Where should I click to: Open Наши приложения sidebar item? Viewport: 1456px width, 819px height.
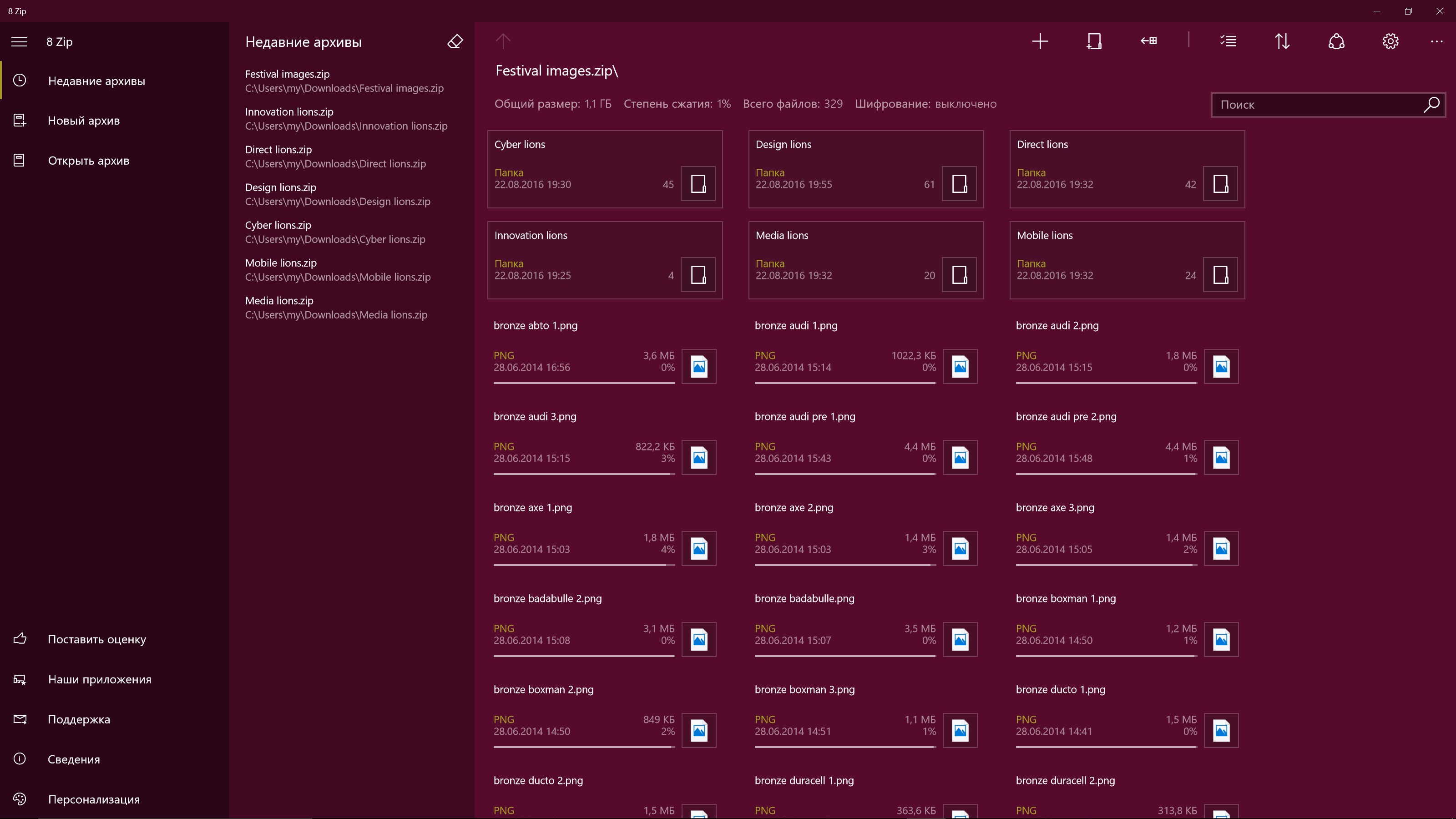click(115, 679)
